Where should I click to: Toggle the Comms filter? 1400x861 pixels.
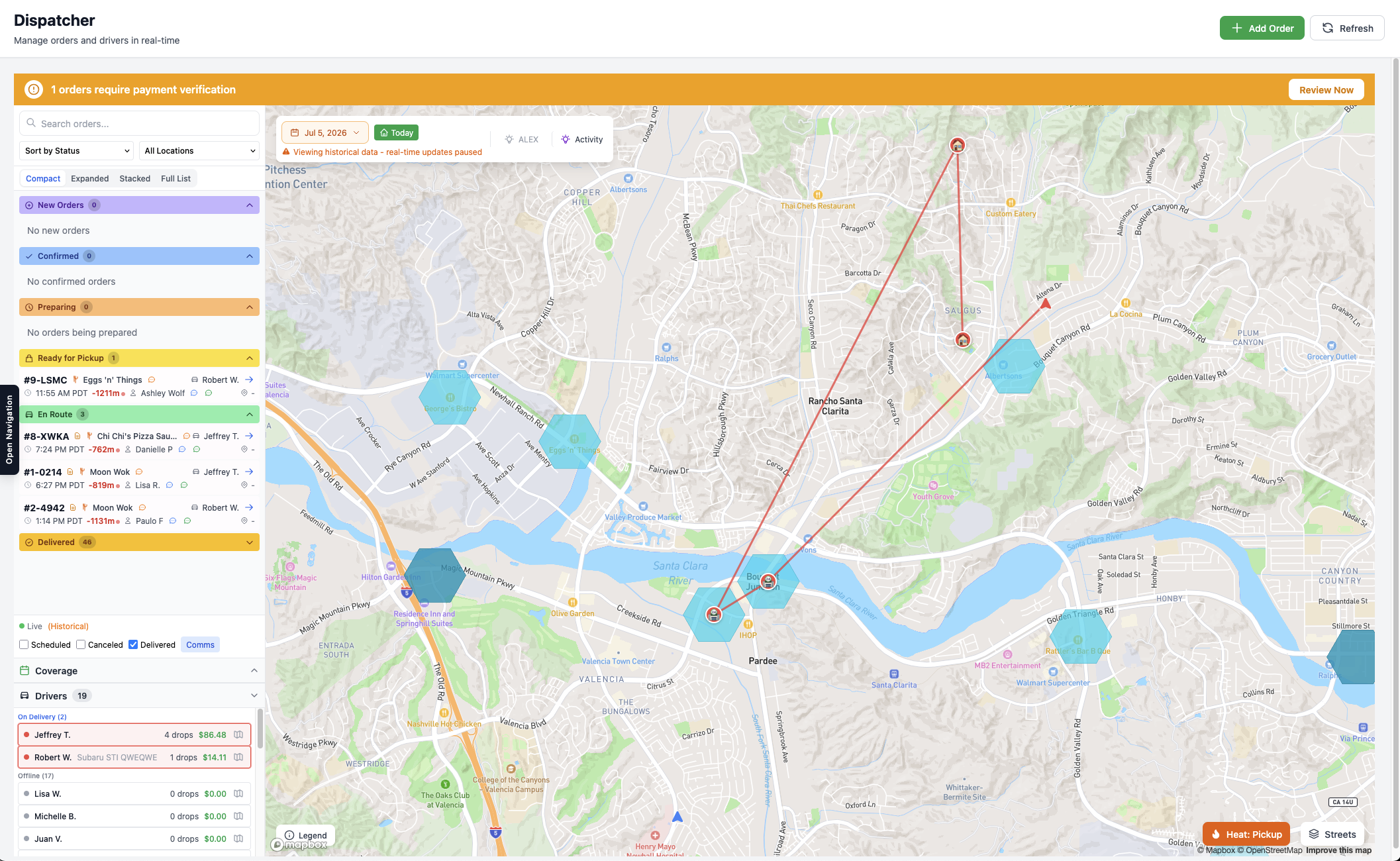click(200, 644)
